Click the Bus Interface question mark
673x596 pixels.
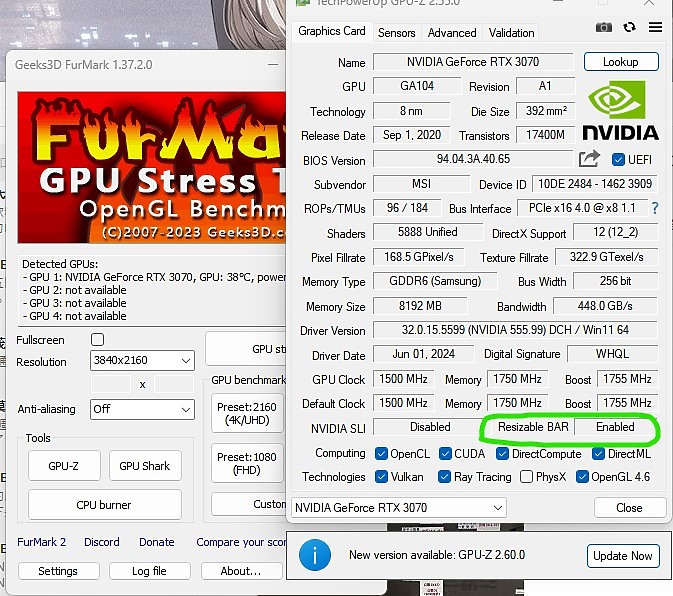pyautogui.click(x=655, y=208)
